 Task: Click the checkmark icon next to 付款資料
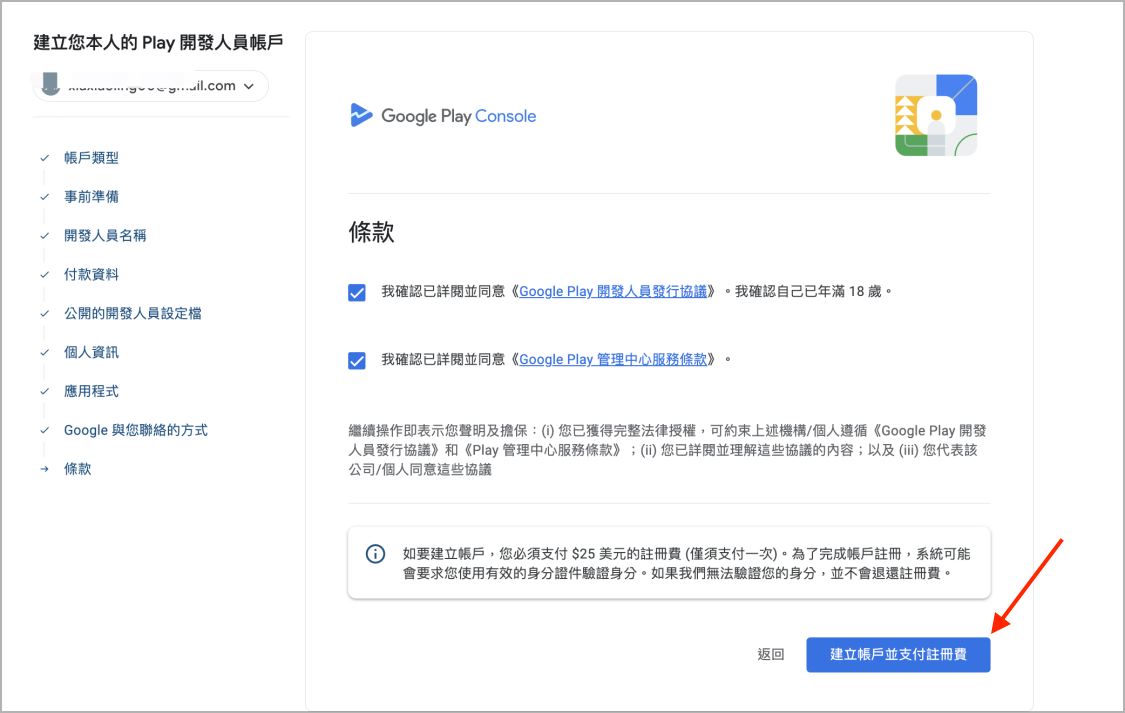[x=44, y=274]
